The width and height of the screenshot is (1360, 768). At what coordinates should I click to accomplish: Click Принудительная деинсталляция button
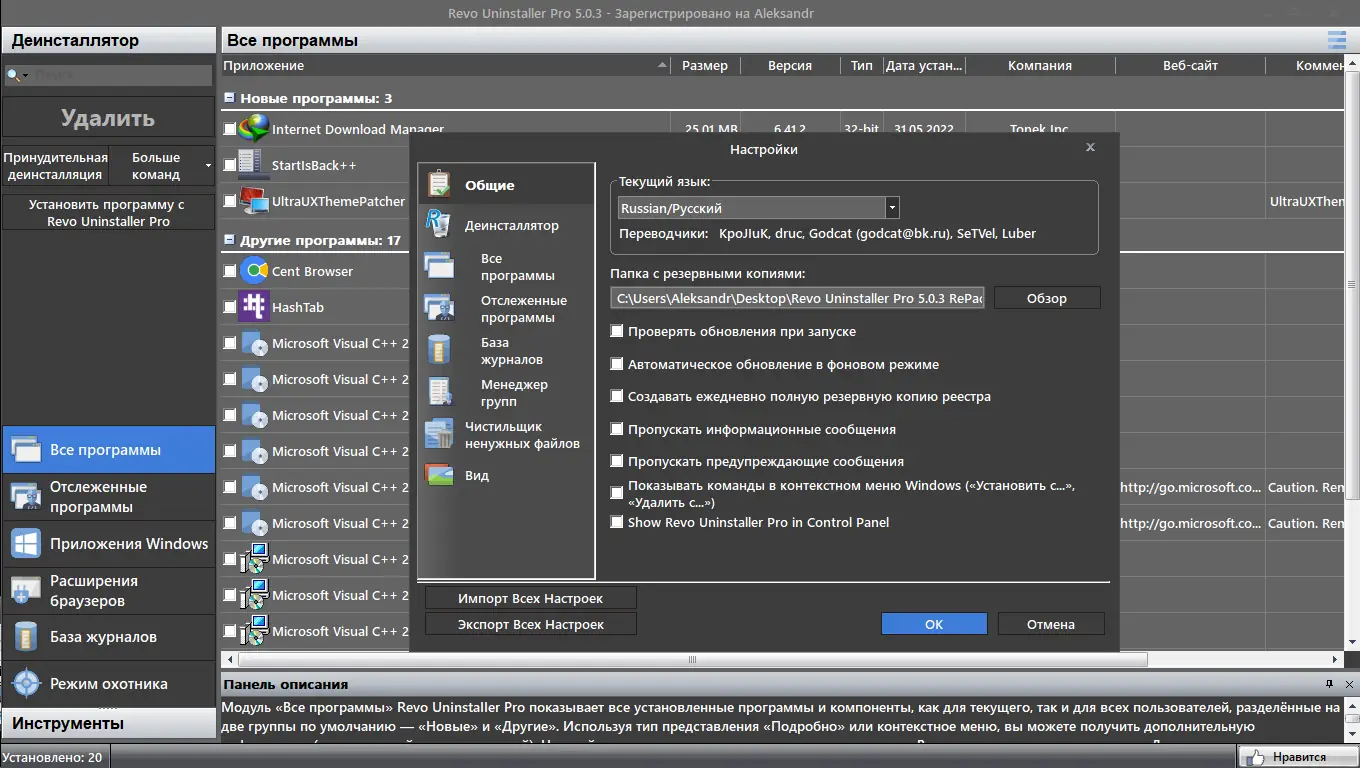click(55, 165)
